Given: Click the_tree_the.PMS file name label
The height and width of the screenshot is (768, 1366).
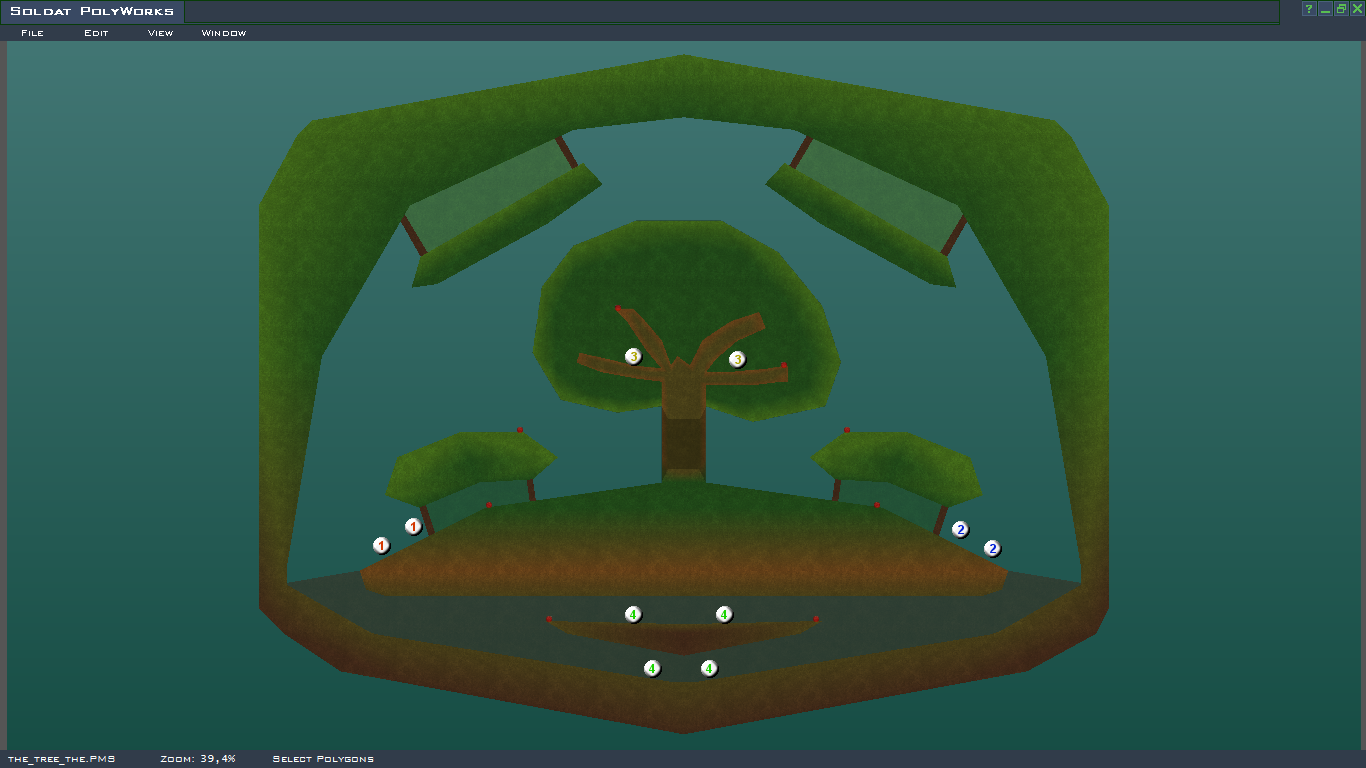Looking at the screenshot, I should [x=61, y=759].
